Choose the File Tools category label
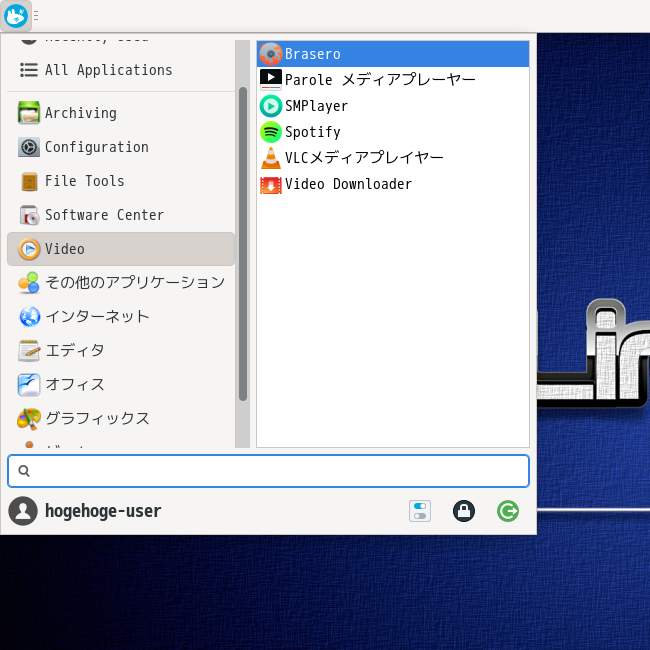 pos(85,181)
